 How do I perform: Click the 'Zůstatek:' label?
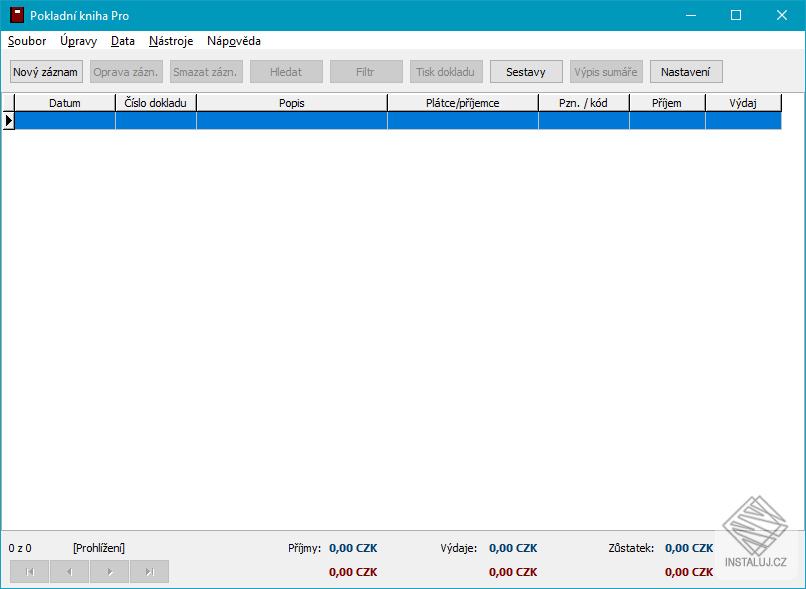(x=631, y=548)
